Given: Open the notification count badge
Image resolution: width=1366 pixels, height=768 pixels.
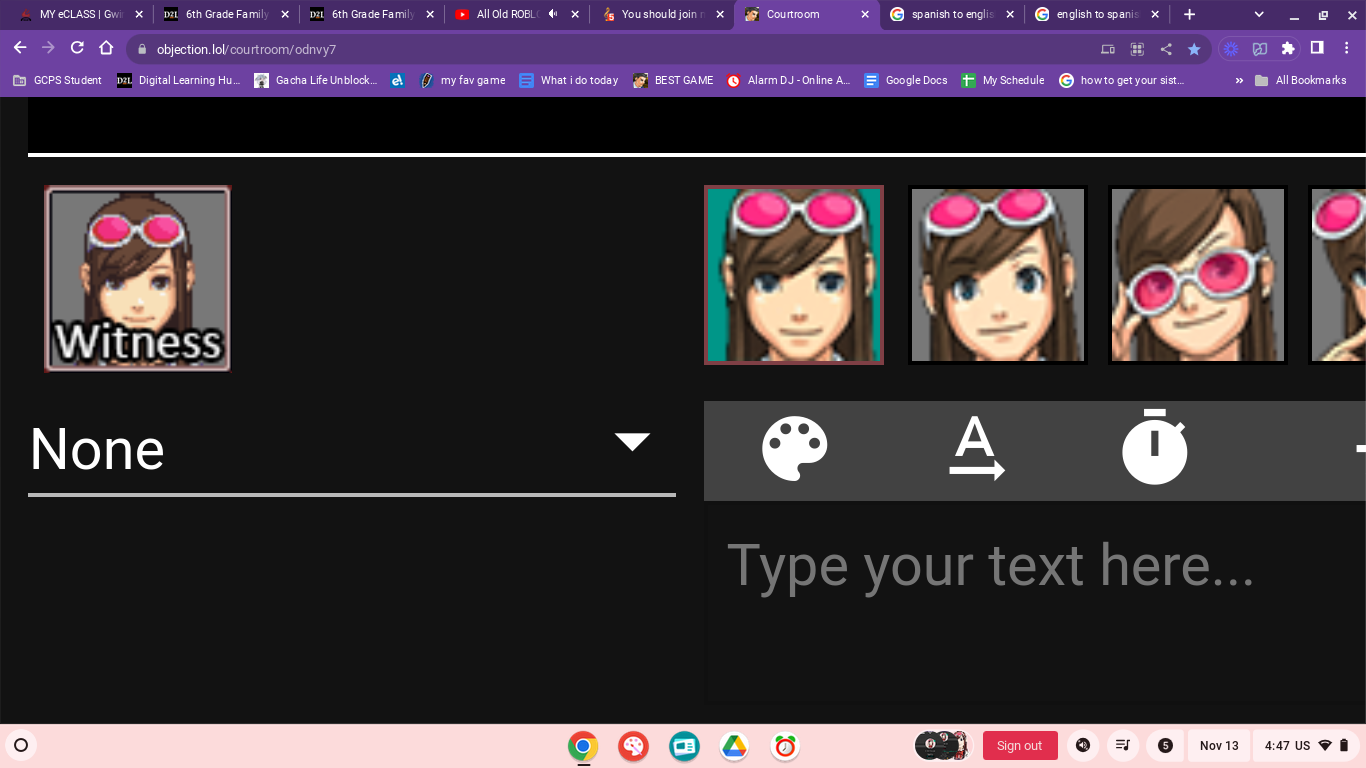Looking at the screenshot, I should (x=1165, y=745).
